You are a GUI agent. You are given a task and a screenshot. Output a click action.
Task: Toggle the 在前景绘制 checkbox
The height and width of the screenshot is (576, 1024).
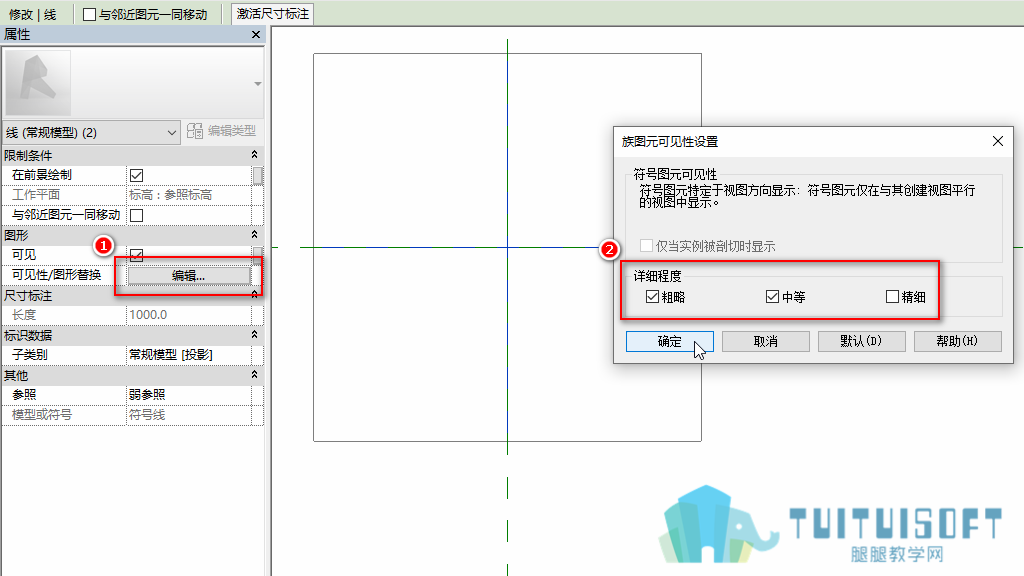pos(136,175)
